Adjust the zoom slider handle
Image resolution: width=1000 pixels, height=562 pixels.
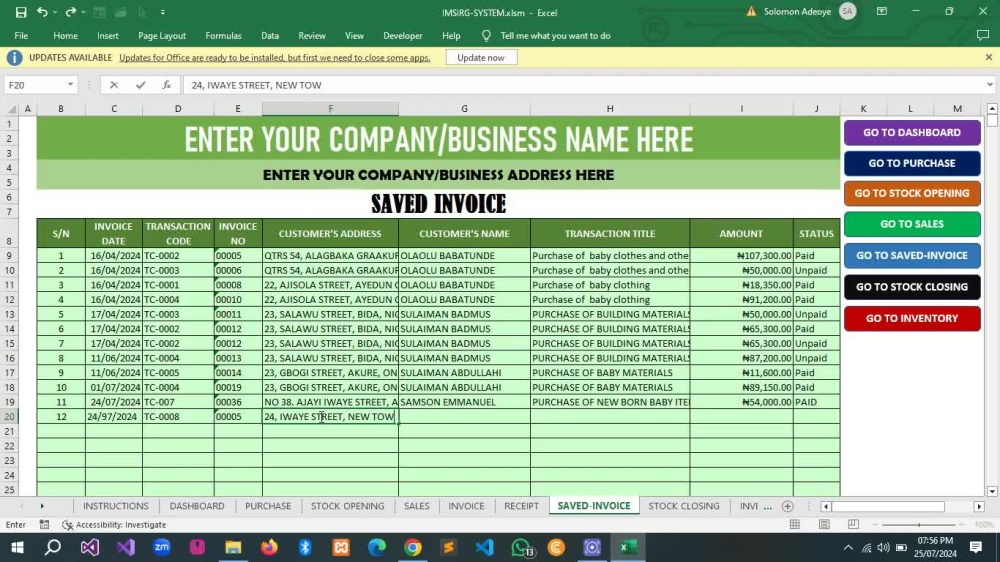pos(919,524)
